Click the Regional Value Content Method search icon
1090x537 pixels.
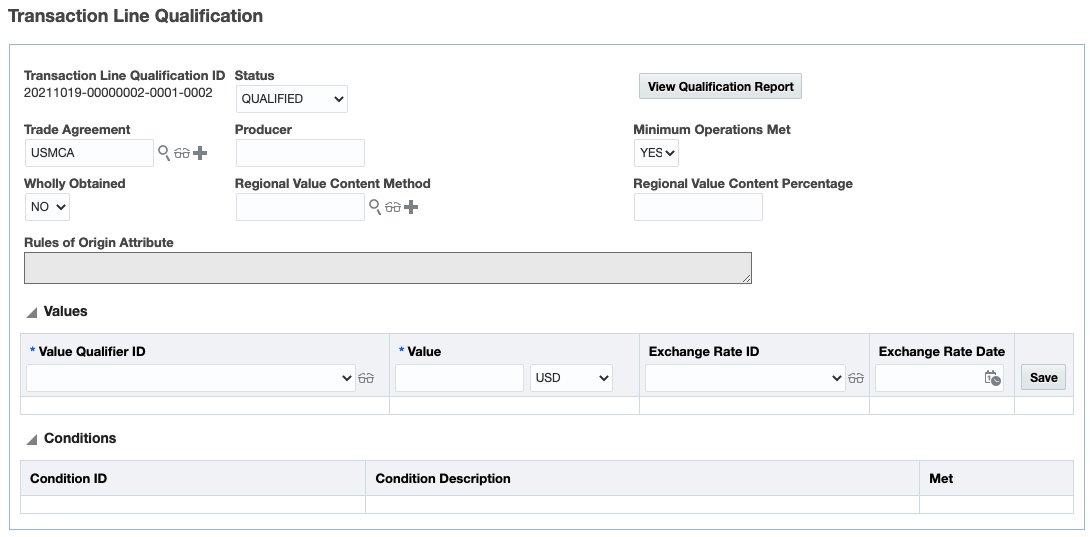click(375, 207)
